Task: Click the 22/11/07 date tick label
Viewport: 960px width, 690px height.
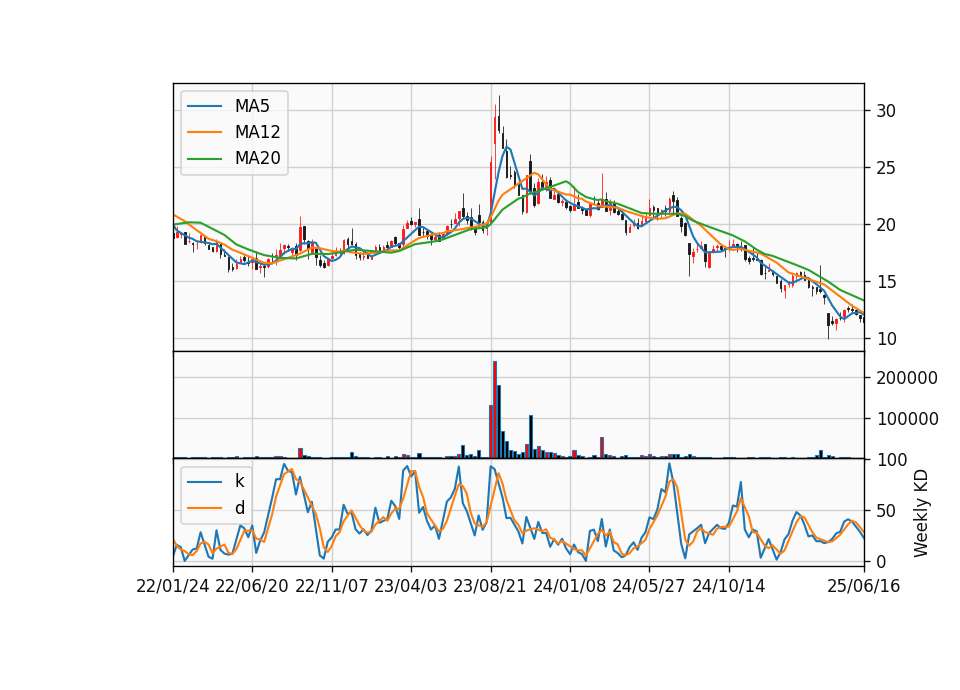Action: [x=332, y=587]
